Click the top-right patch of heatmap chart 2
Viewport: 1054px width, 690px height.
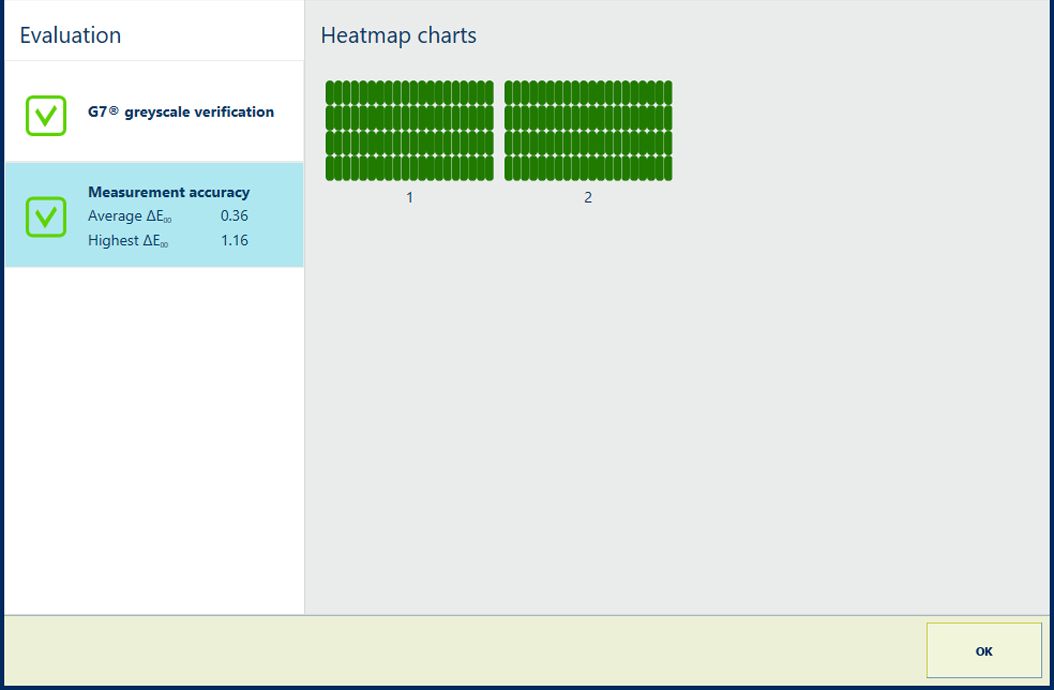pyautogui.click(x=667, y=93)
